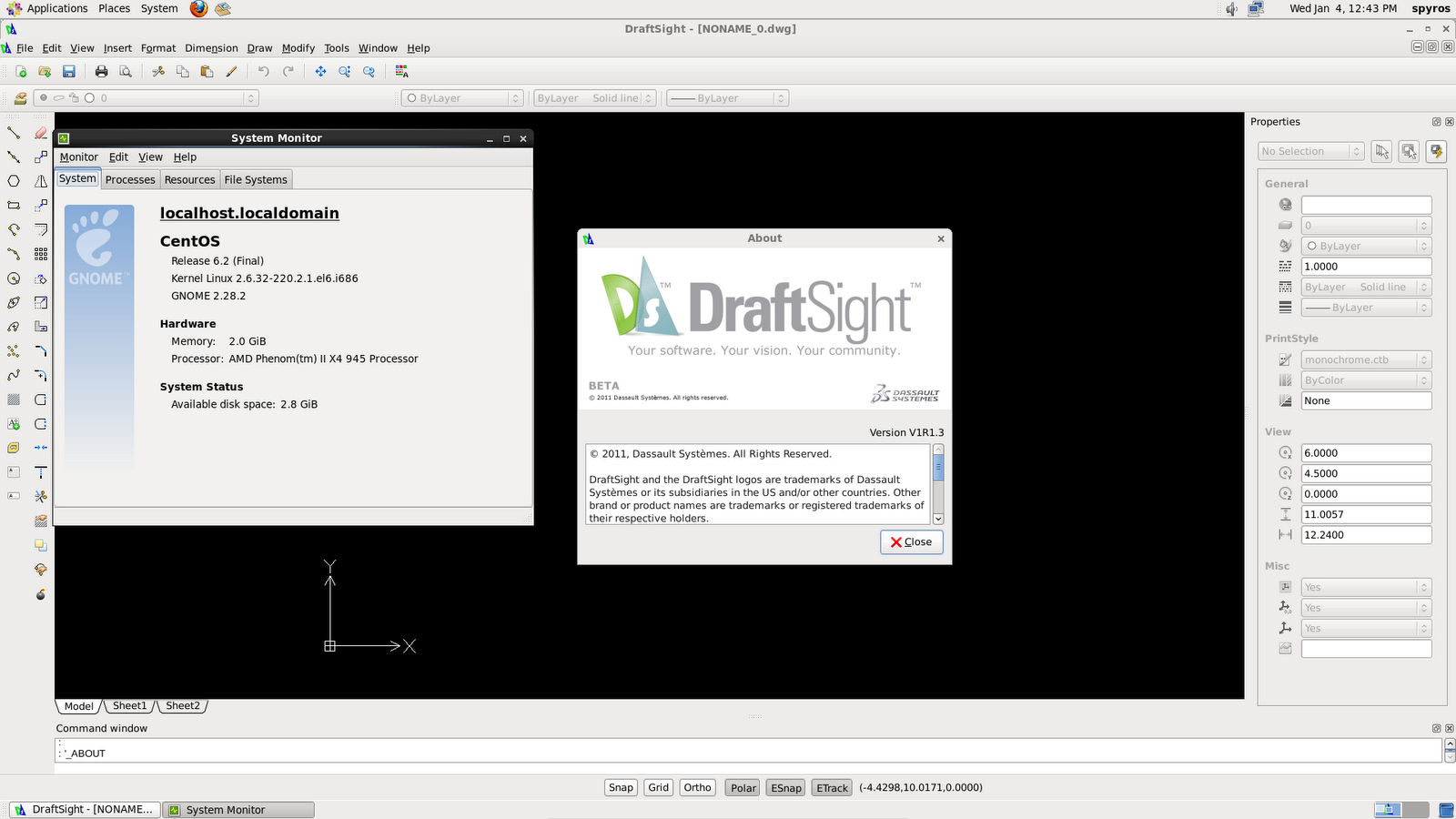
Task: Open the ByLayer line weight dropdown in toolbar
Action: pos(727,98)
